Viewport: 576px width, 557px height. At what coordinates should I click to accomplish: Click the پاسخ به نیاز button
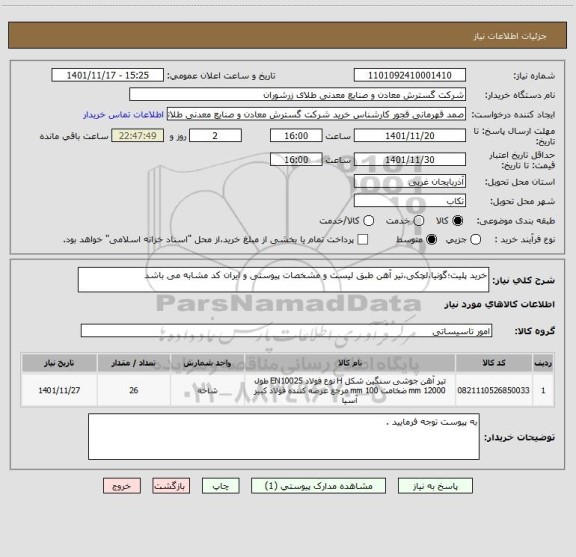pyautogui.click(x=435, y=486)
